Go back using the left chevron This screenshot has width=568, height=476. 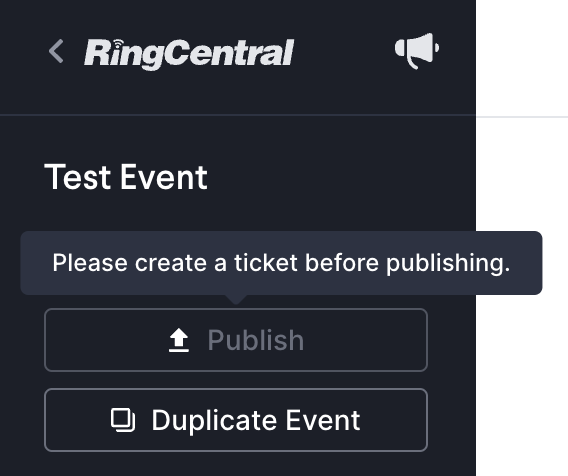[56, 51]
